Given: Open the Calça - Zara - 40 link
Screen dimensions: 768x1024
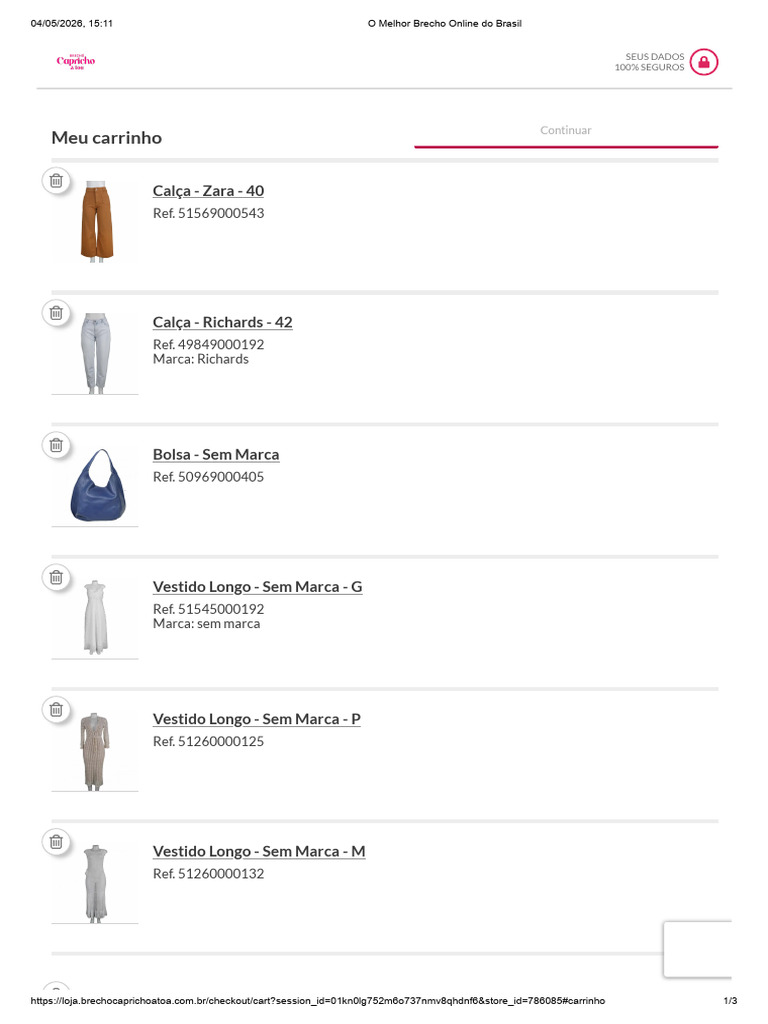Looking at the screenshot, I should [208, 191].
